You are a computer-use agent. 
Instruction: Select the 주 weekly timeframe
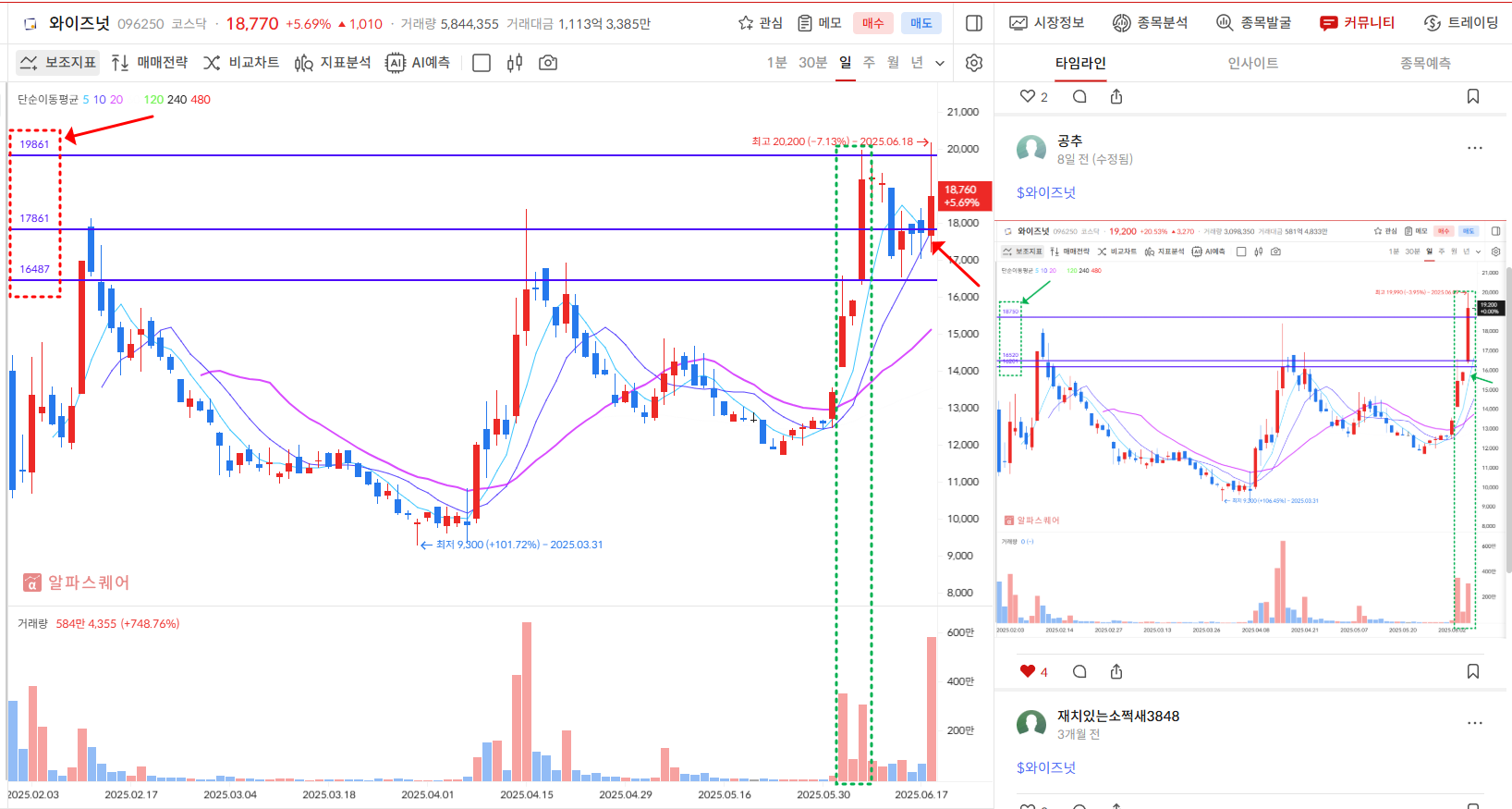coord(869,63)
